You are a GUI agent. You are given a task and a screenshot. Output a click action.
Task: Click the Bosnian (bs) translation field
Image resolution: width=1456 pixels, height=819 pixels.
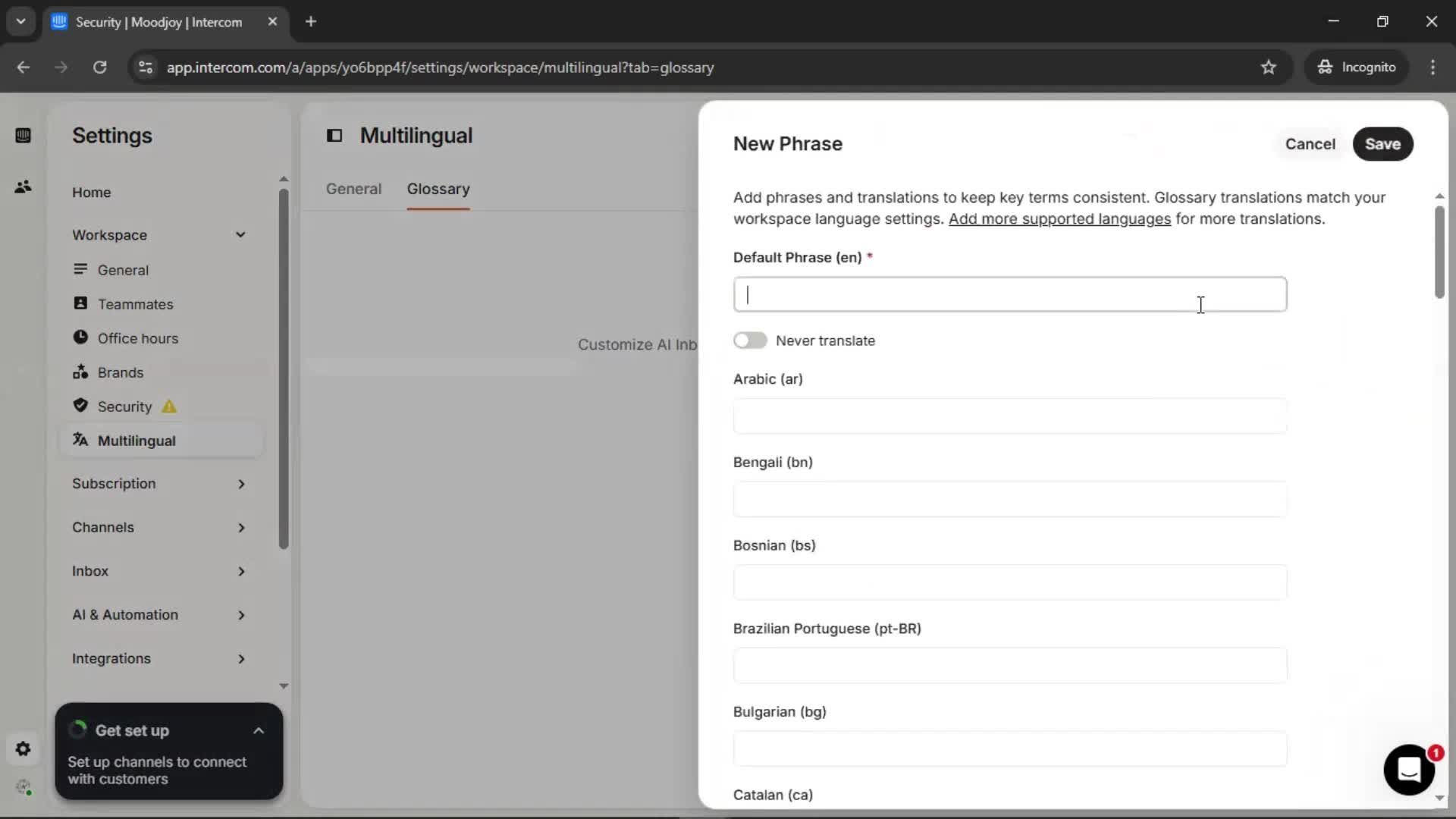[1009, 582]
